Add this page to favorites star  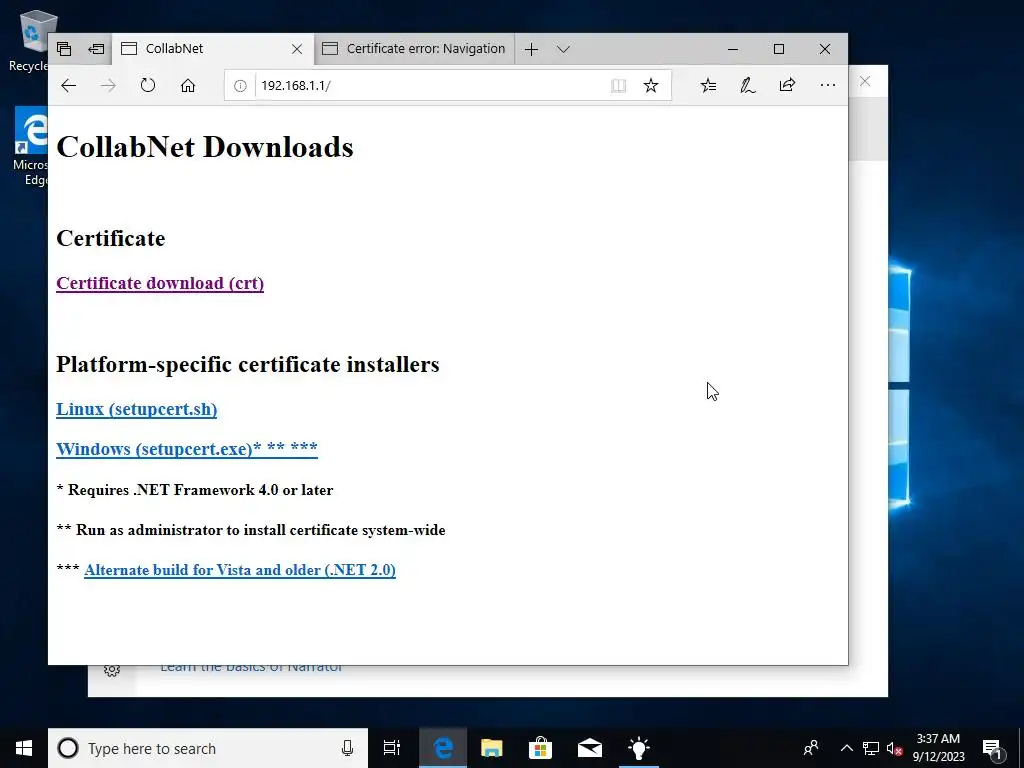[x=651, y=86]
